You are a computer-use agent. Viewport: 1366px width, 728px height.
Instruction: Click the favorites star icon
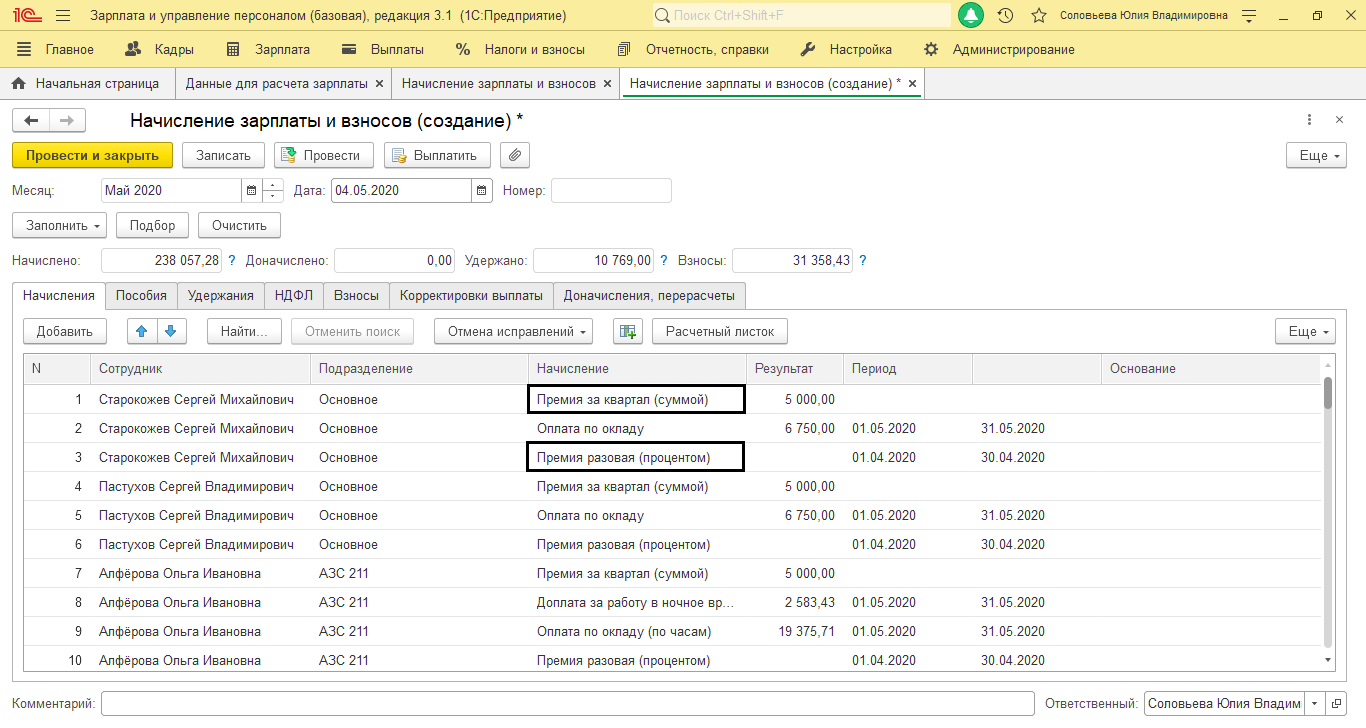point(1039,16)
